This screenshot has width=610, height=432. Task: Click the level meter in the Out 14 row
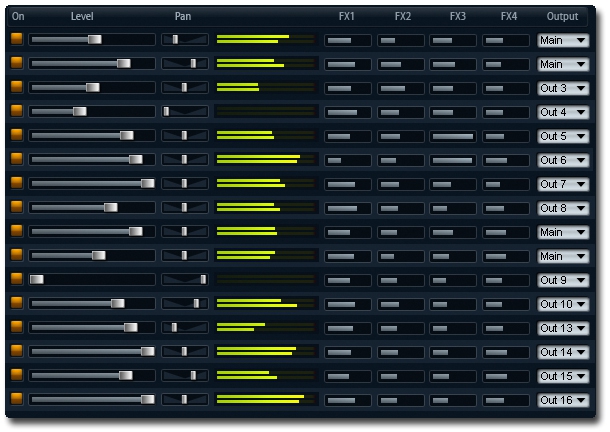tap(265, 352)
